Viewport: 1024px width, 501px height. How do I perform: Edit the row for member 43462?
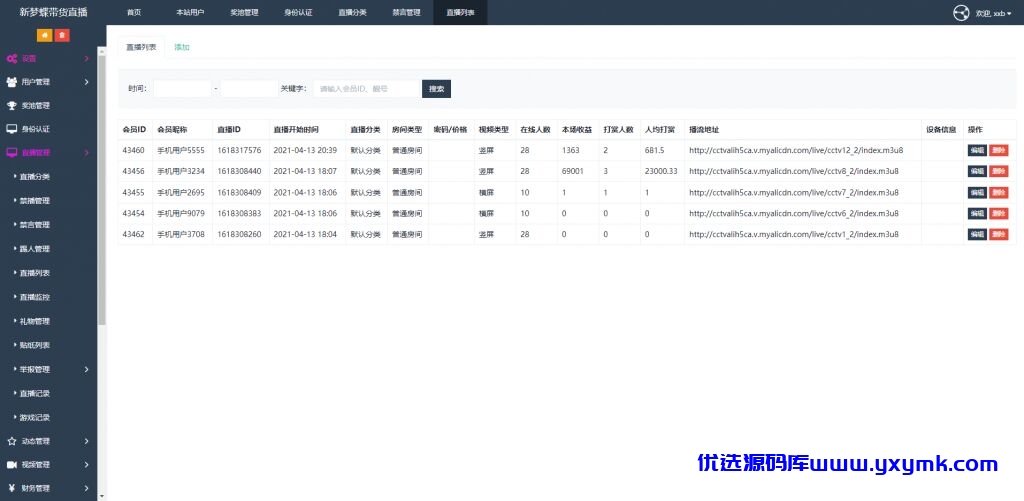point(977,234)
